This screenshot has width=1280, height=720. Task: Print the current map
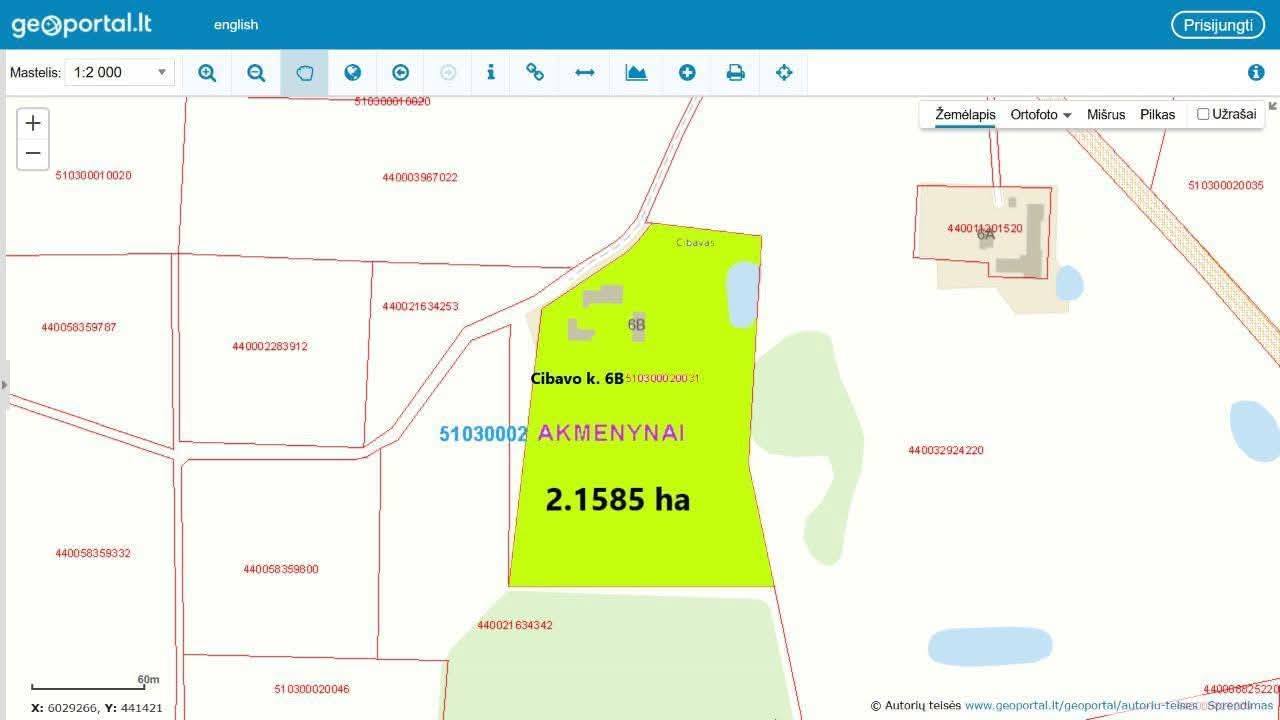pos(735,73)
